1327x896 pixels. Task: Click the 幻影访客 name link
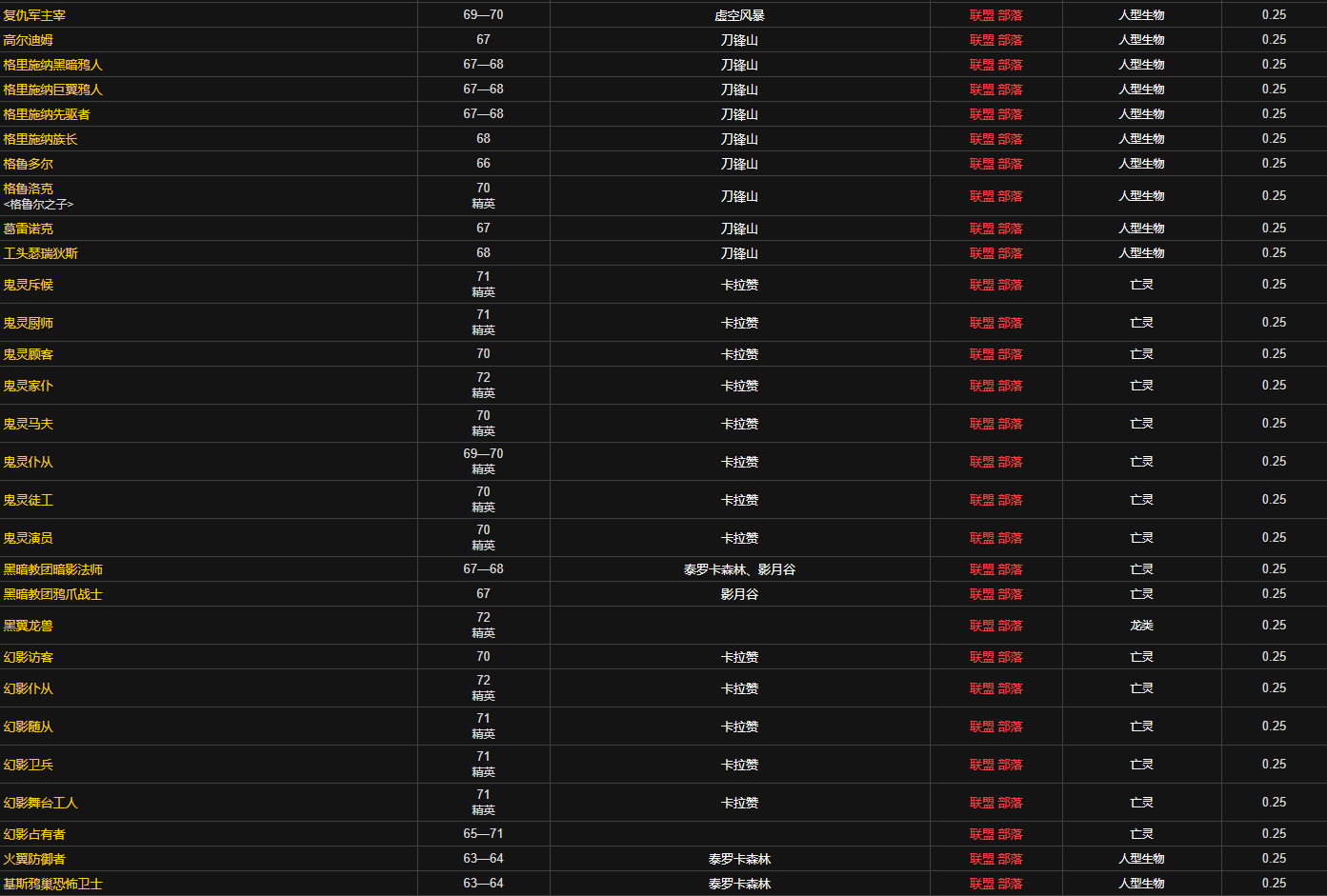click(29, 657)
